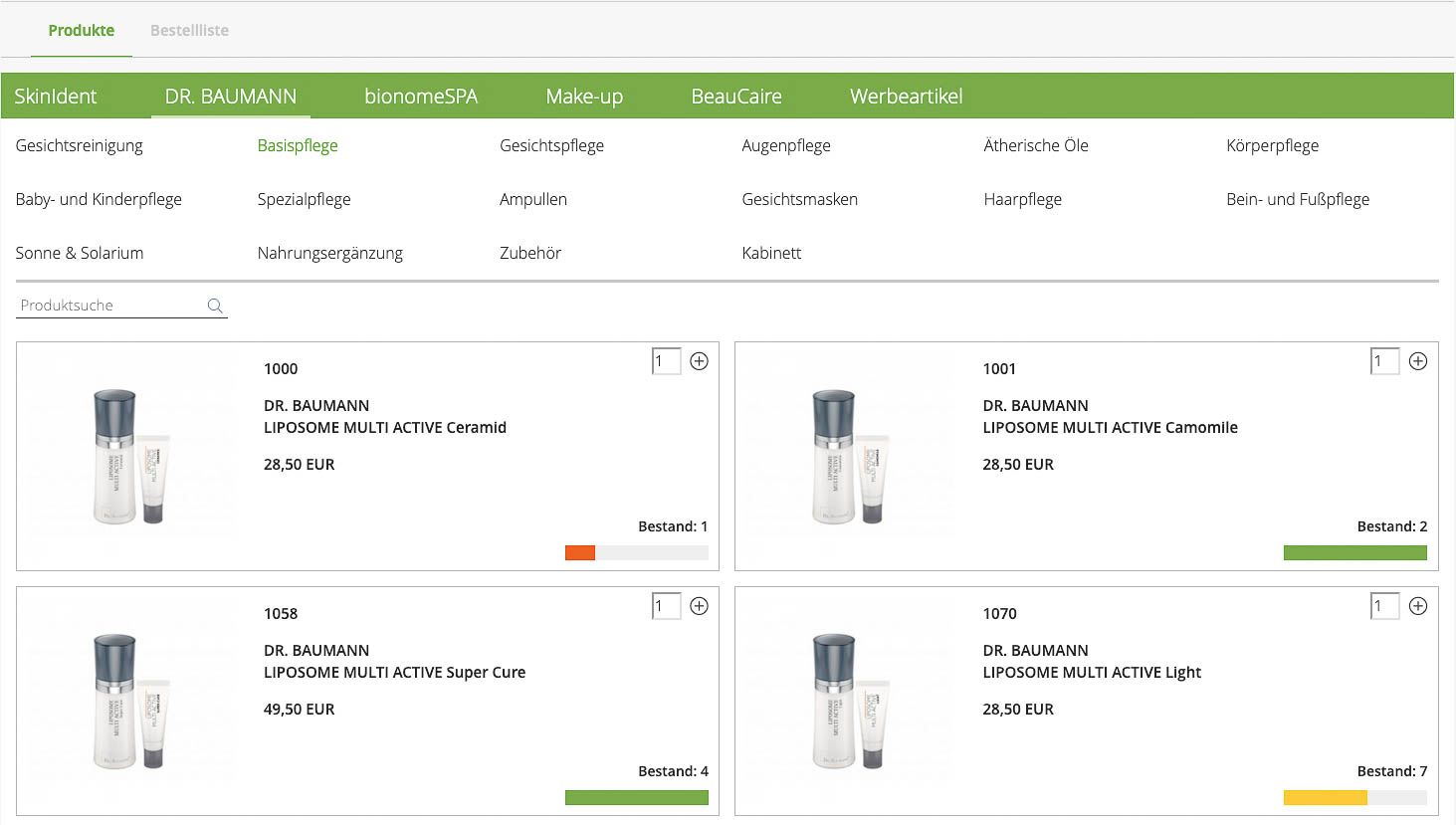
Task: Click the 49,50 EUR price
Action: pos(300,710)
